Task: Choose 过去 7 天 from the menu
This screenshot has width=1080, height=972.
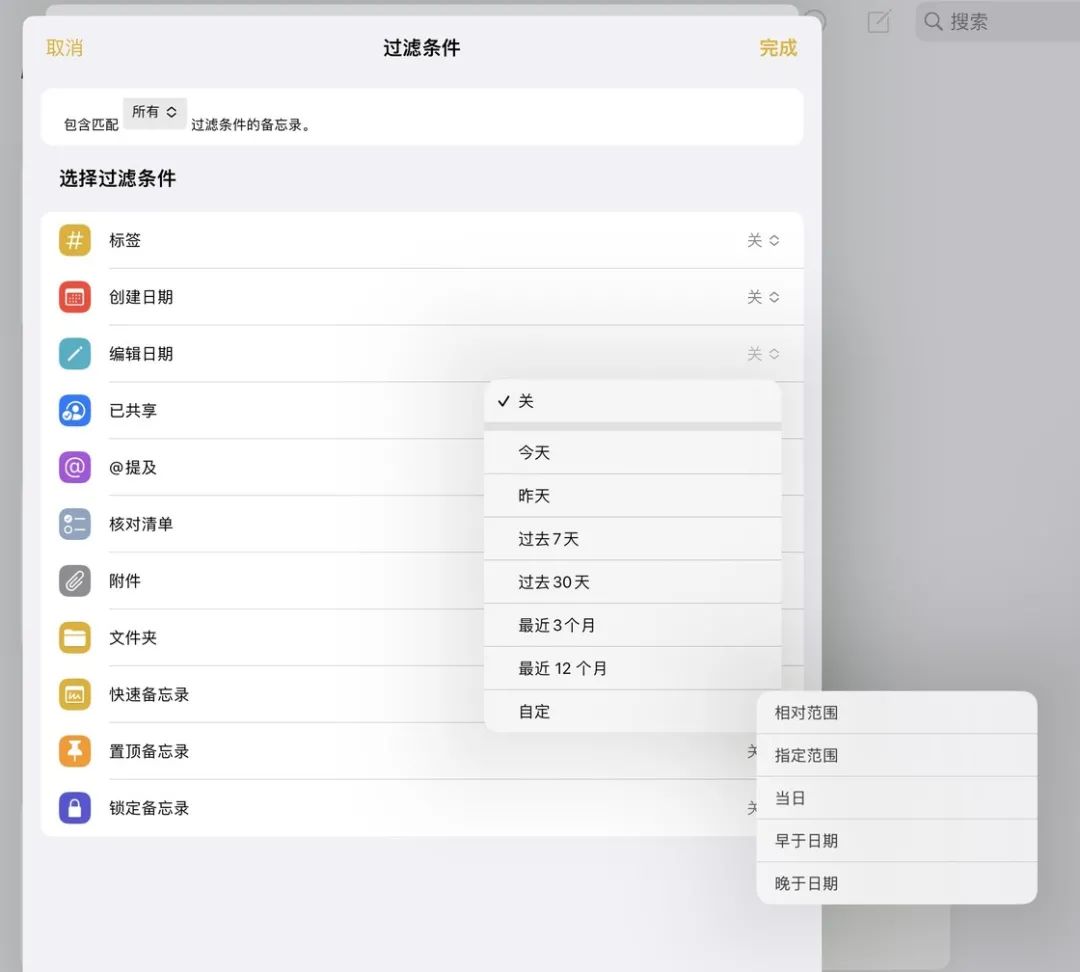Action: [x=632, y=539]
